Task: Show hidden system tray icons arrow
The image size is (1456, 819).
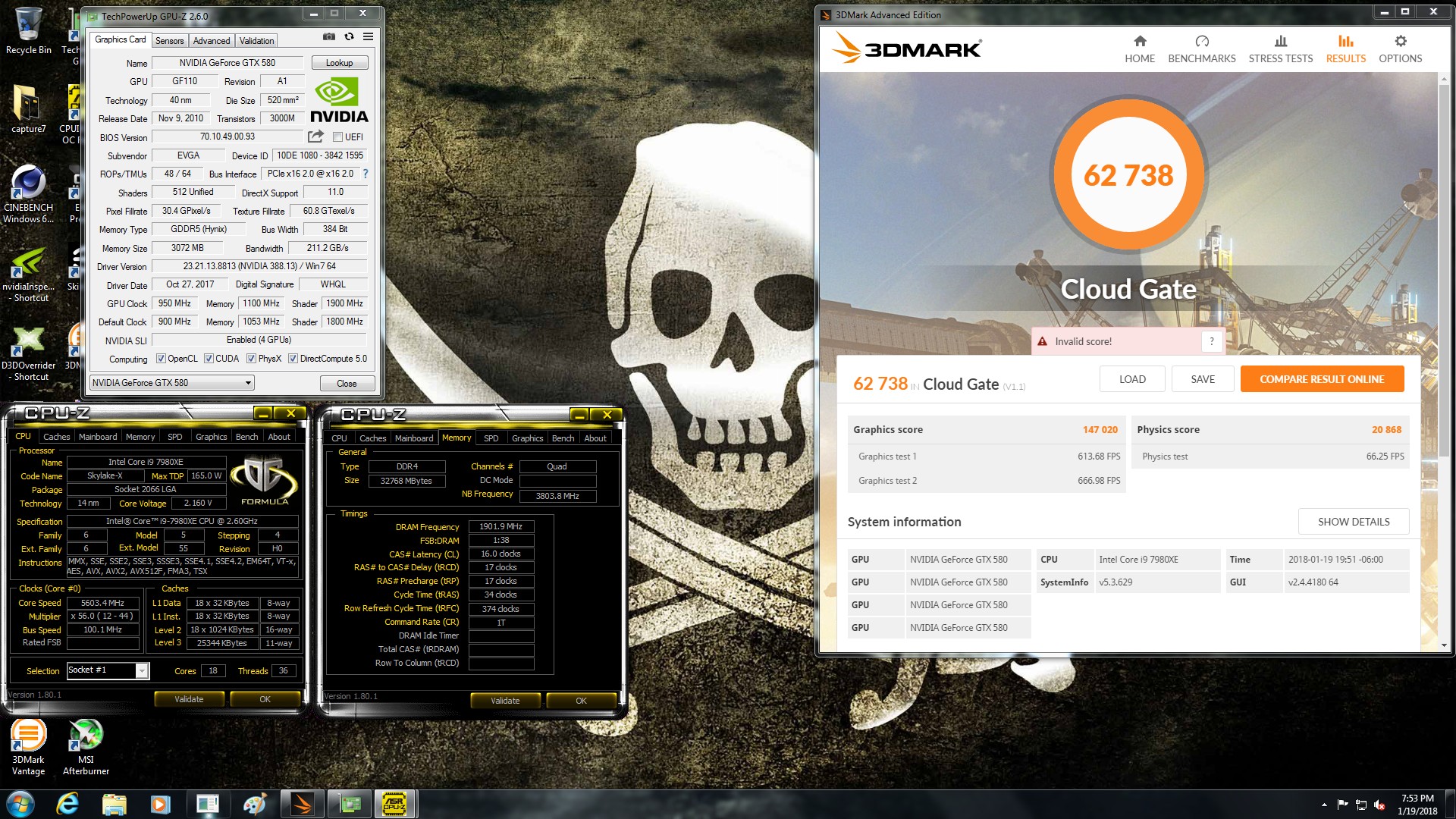Action: (x=1324, y=805)
